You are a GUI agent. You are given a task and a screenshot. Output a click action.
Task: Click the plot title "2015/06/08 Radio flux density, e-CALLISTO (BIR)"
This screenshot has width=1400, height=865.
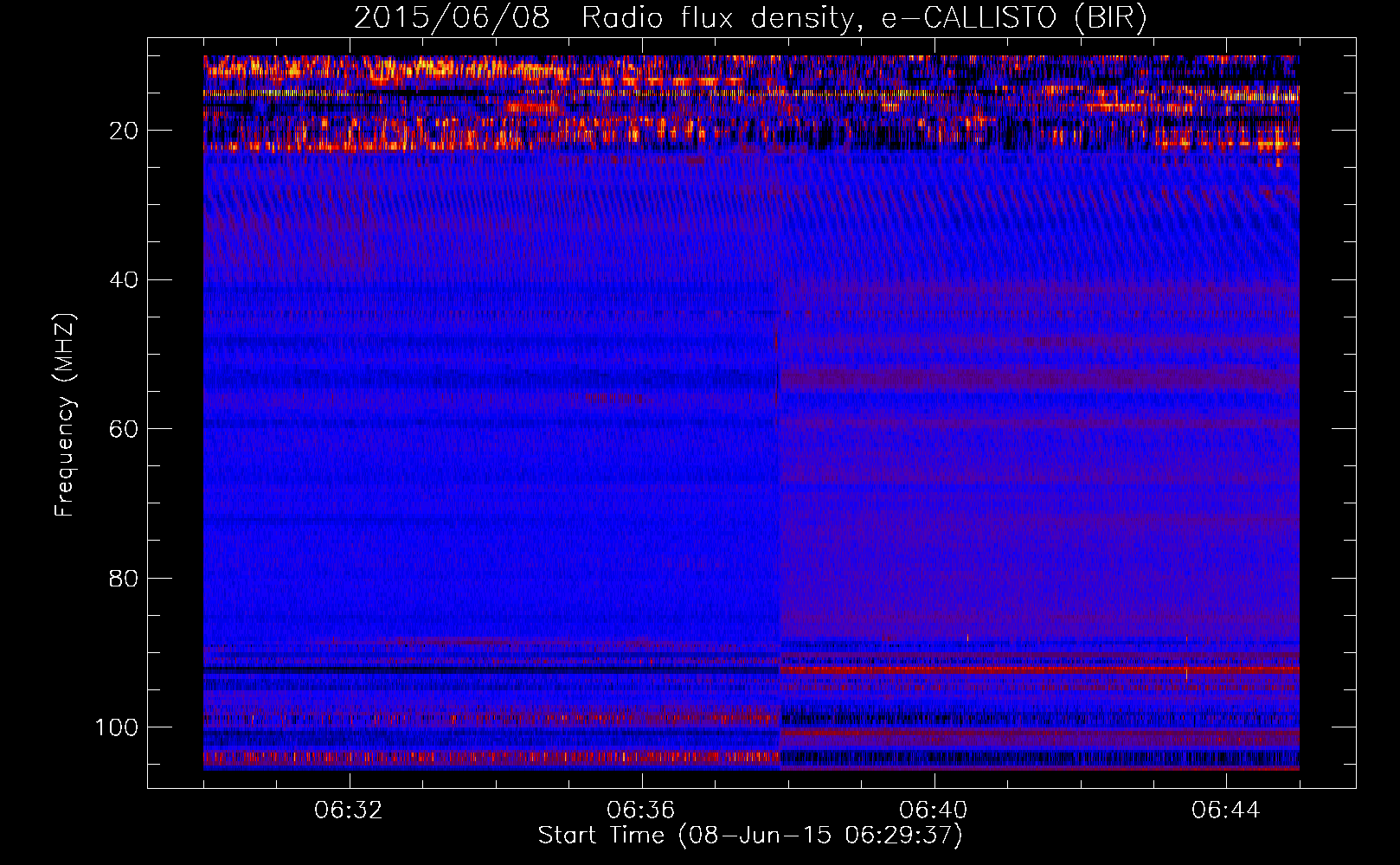click(750, 18)
